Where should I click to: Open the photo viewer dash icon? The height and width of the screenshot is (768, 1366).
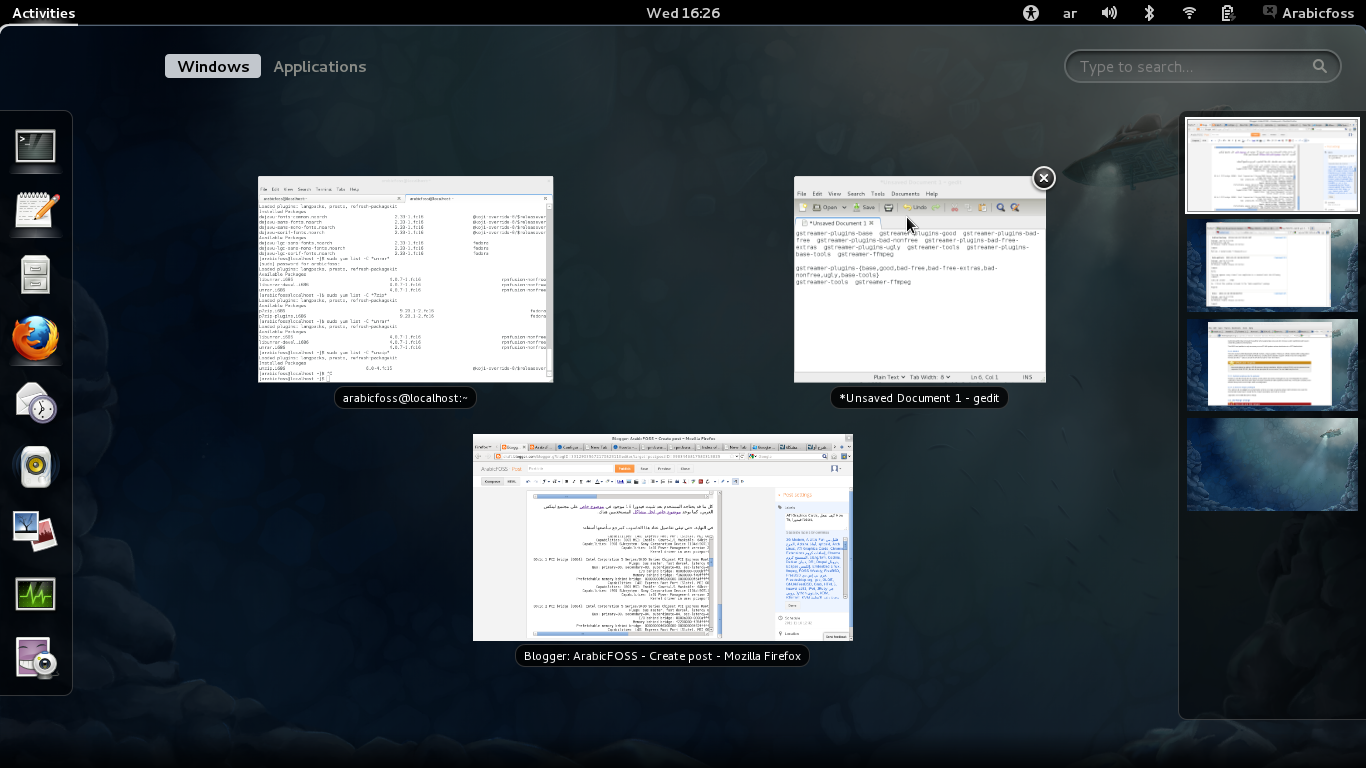[x=36, y=531]
